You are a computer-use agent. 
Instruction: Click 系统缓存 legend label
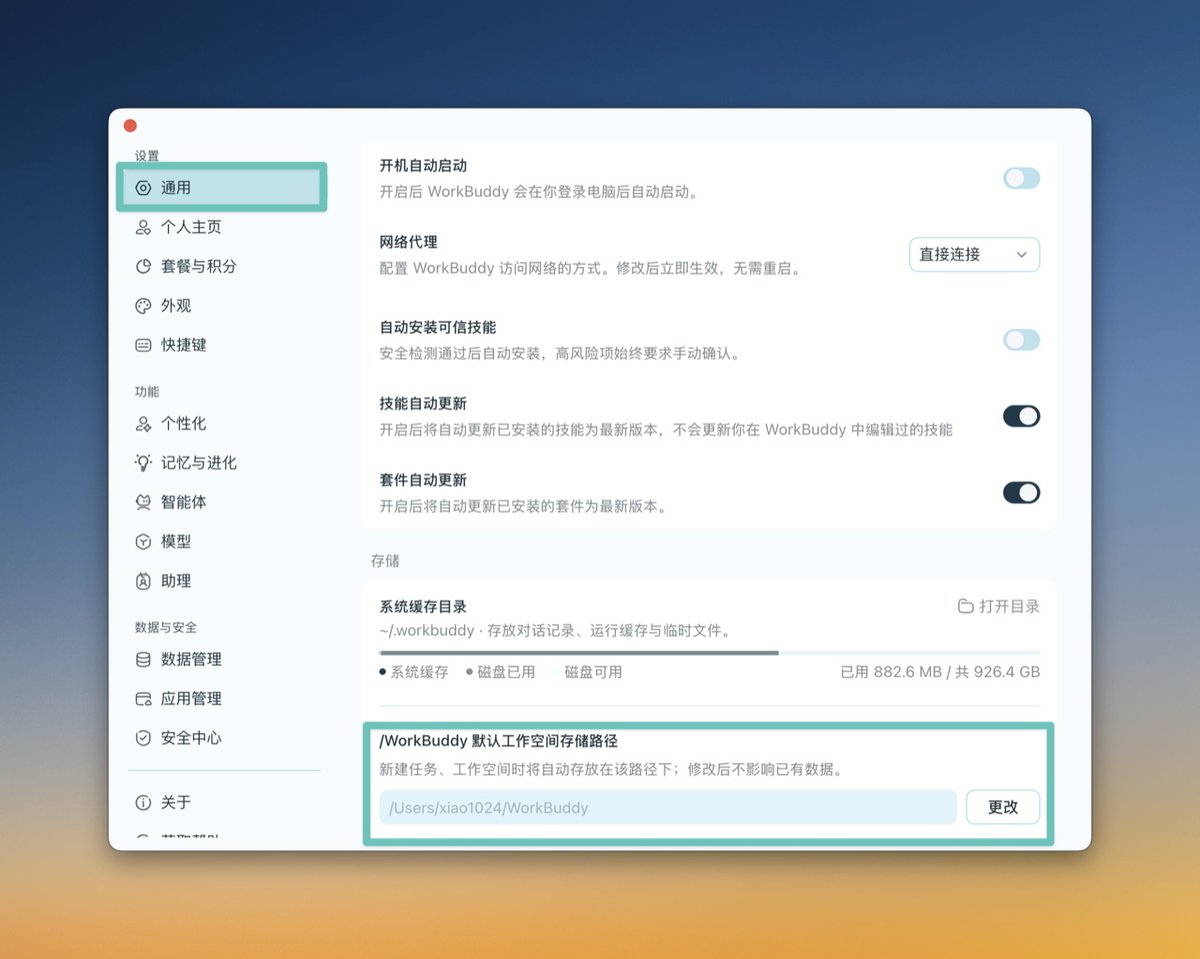point(420,672)
